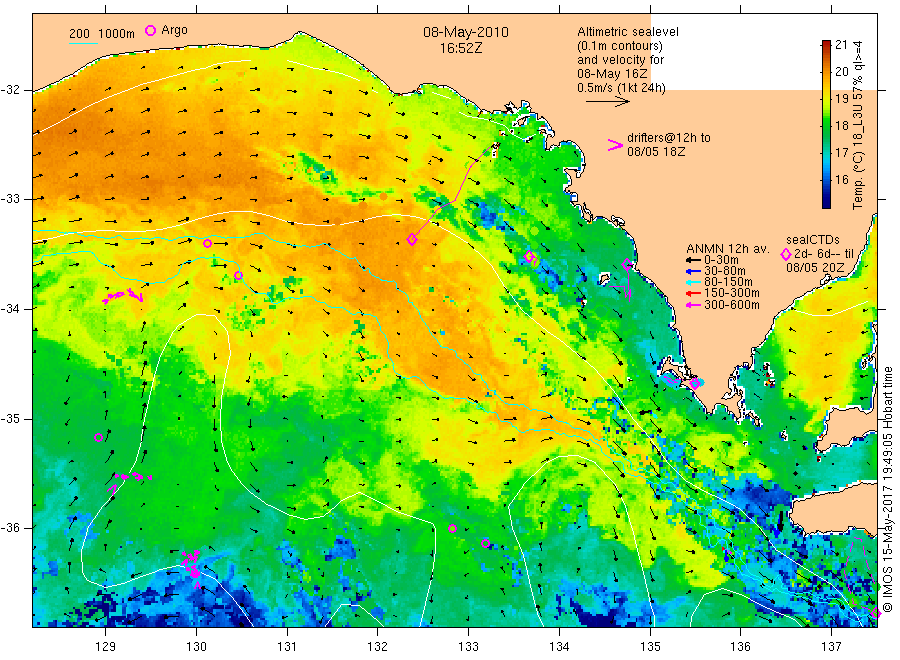Click the 'drifters@12h to' label
The image size is (900, 660).
tap(669, 138)
